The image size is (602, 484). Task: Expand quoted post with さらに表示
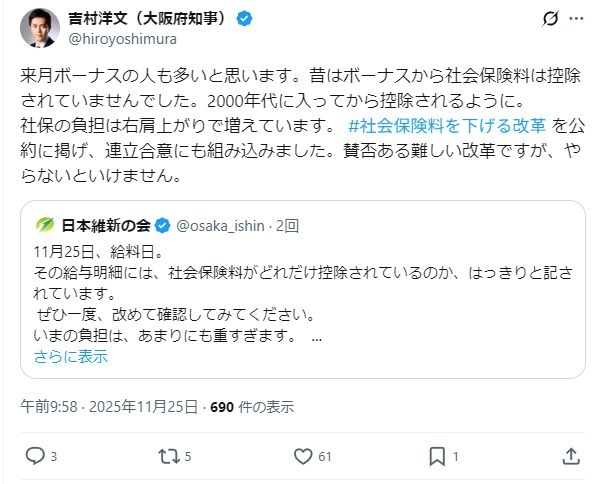pos(71,356)
